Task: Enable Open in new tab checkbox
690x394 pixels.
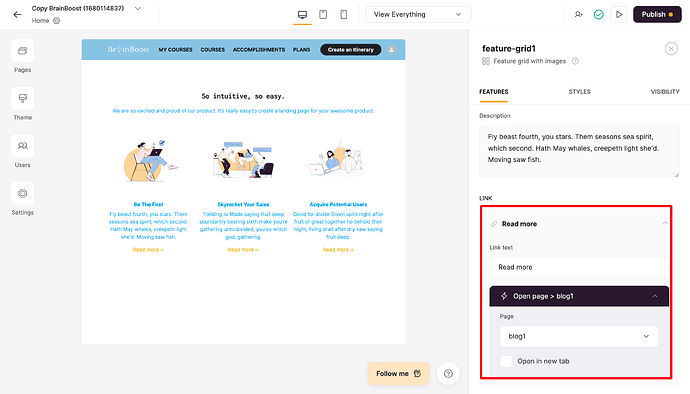Action: coord(506,361)
